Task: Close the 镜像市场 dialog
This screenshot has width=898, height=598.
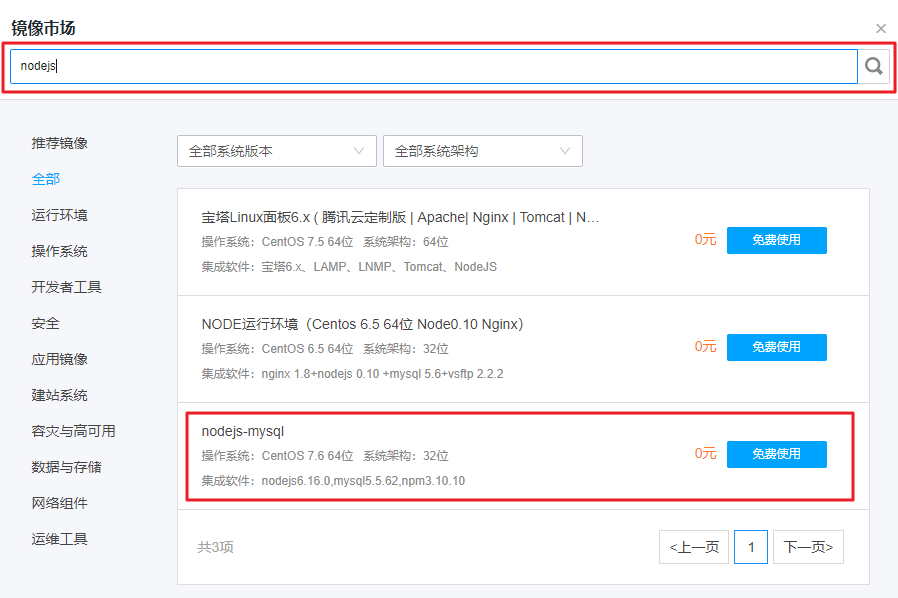Action: (x=881, y=29)
